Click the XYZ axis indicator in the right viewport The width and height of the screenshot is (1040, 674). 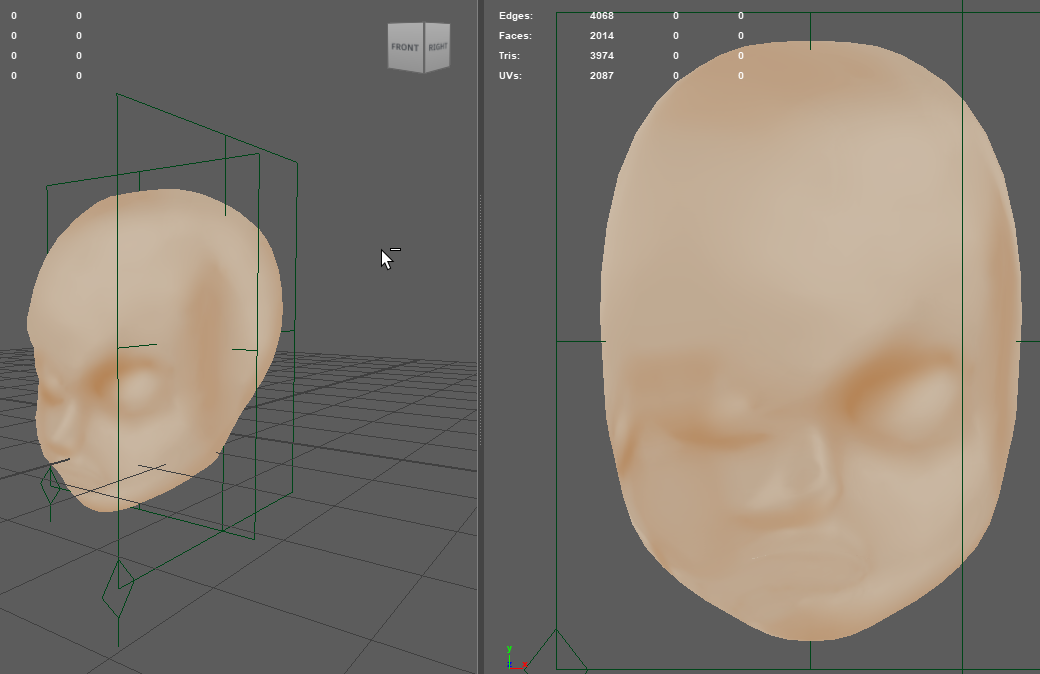515,657
